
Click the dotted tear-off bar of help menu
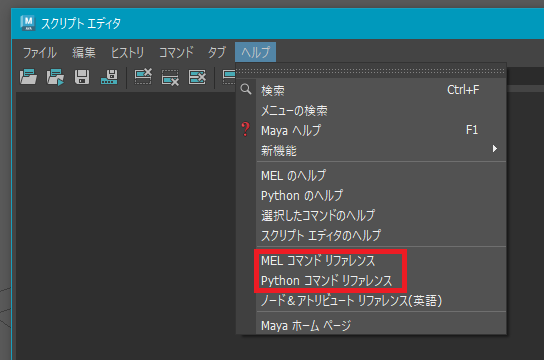click(x=371, y=71)
